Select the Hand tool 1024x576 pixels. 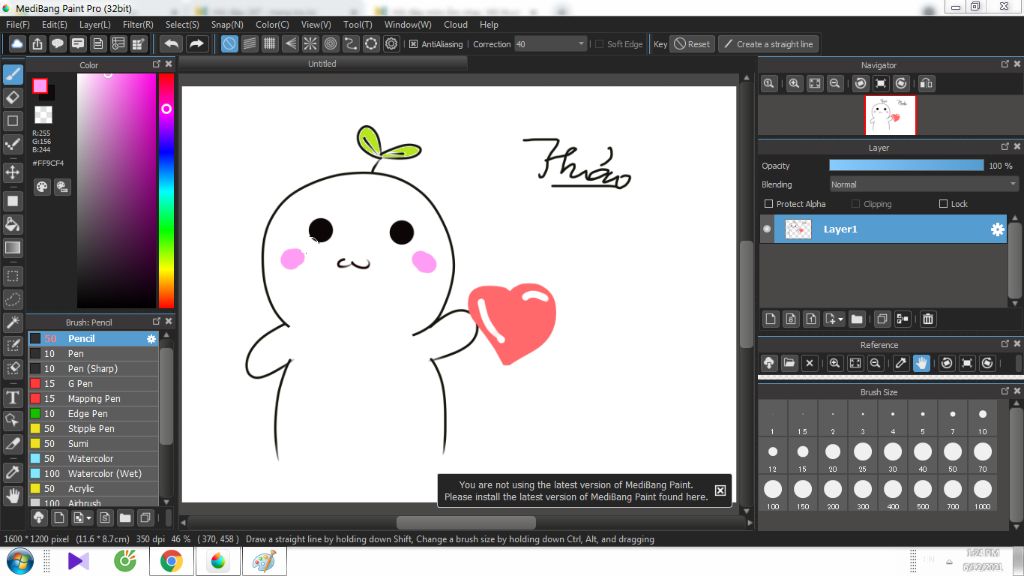click(x=13, y=496)
